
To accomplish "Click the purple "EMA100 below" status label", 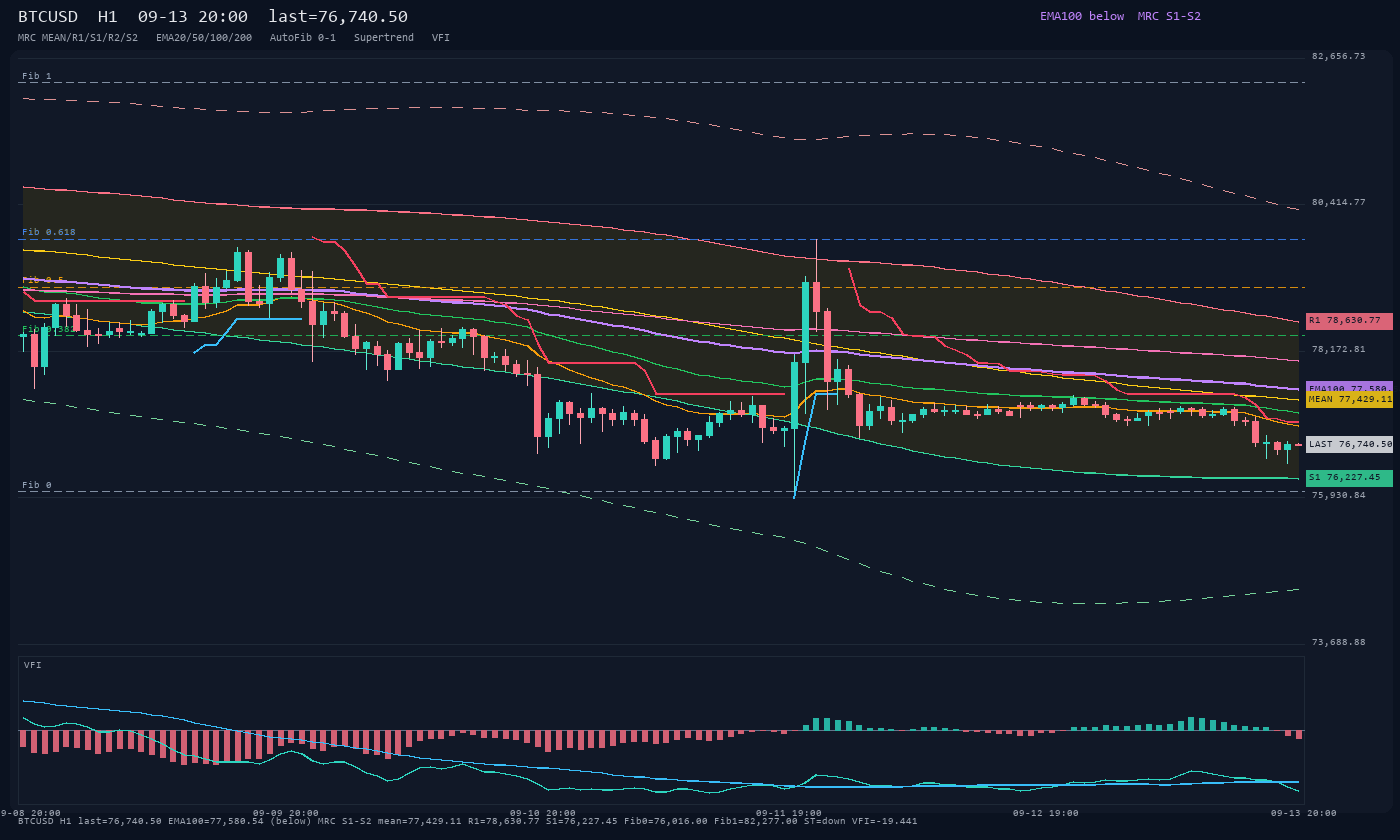I will [1082, 16].
